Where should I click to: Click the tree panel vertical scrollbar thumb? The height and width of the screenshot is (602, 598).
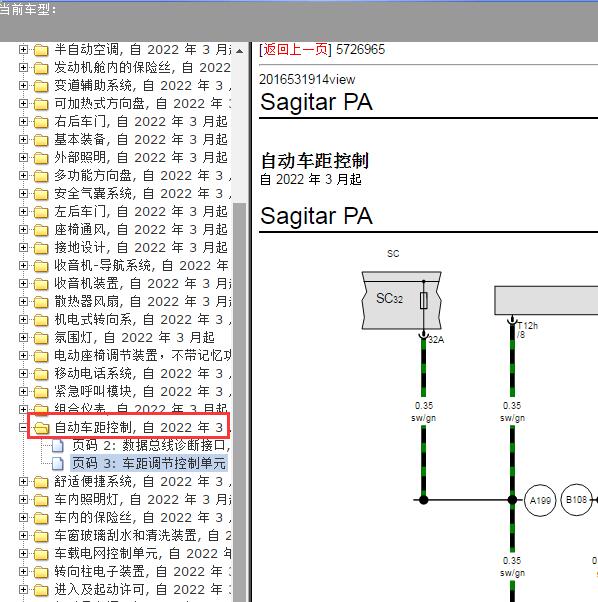tap(240, 401)
